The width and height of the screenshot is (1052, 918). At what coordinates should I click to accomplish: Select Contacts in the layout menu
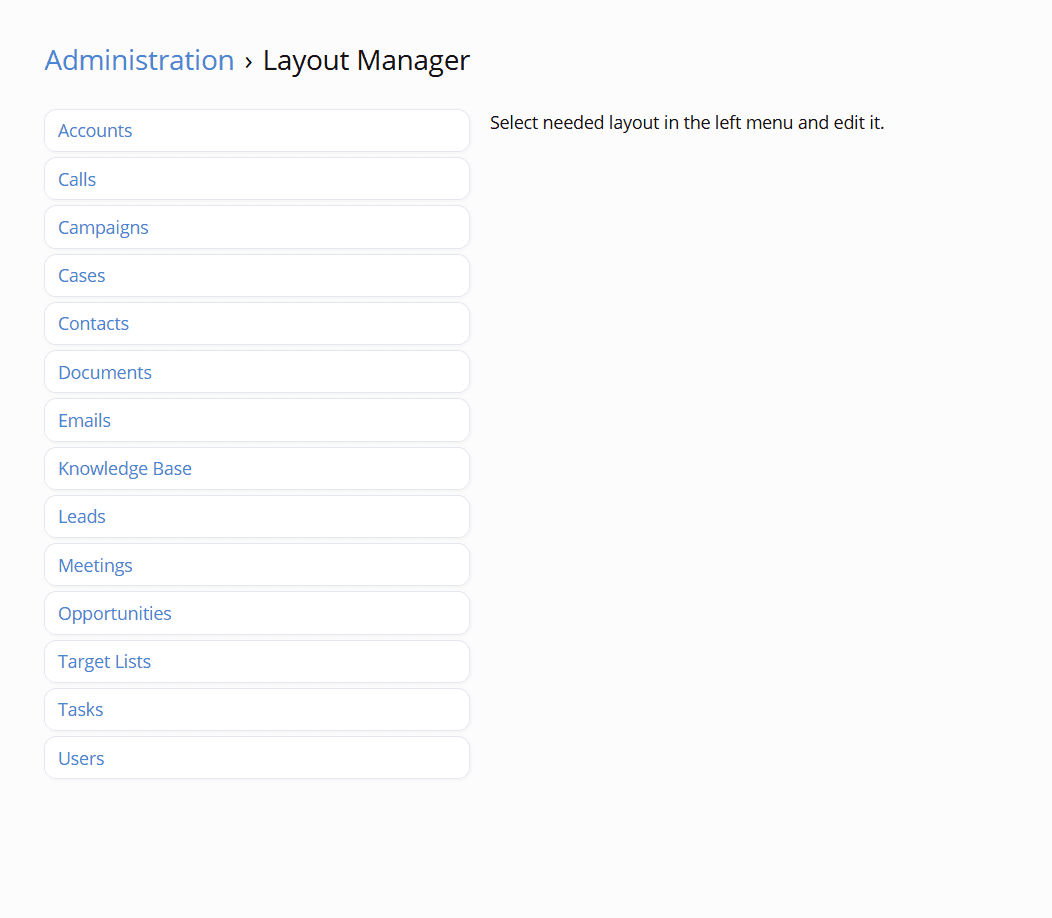pos(93,324)
